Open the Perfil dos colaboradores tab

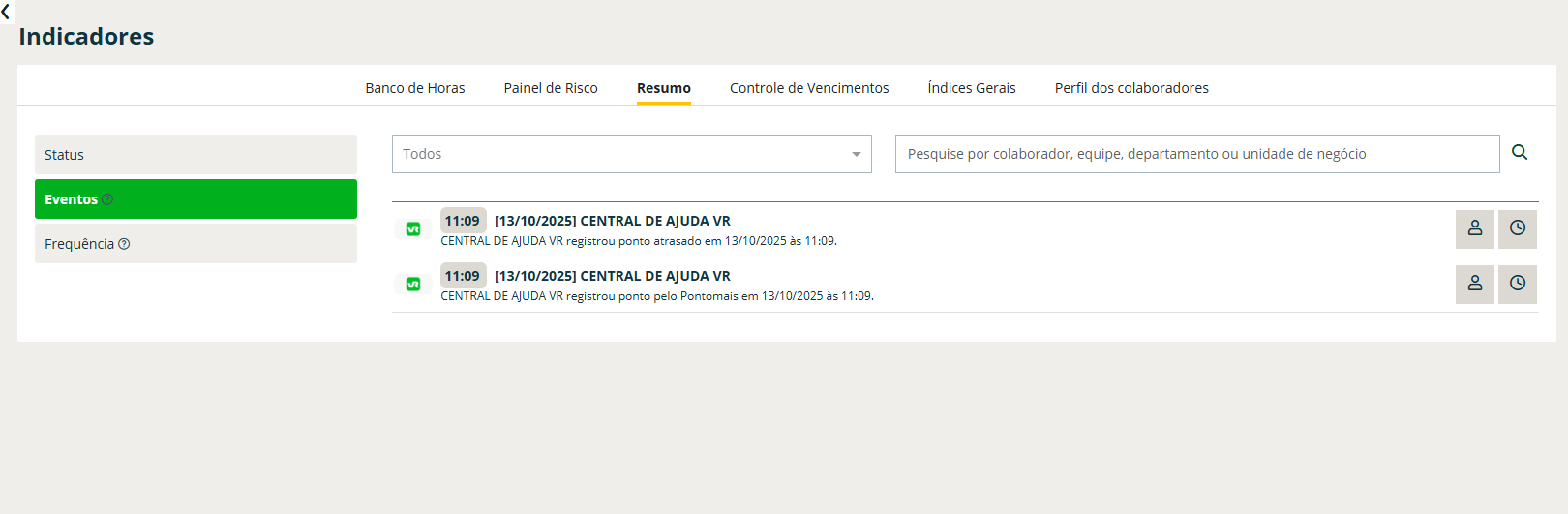[x=1131, y=88]
